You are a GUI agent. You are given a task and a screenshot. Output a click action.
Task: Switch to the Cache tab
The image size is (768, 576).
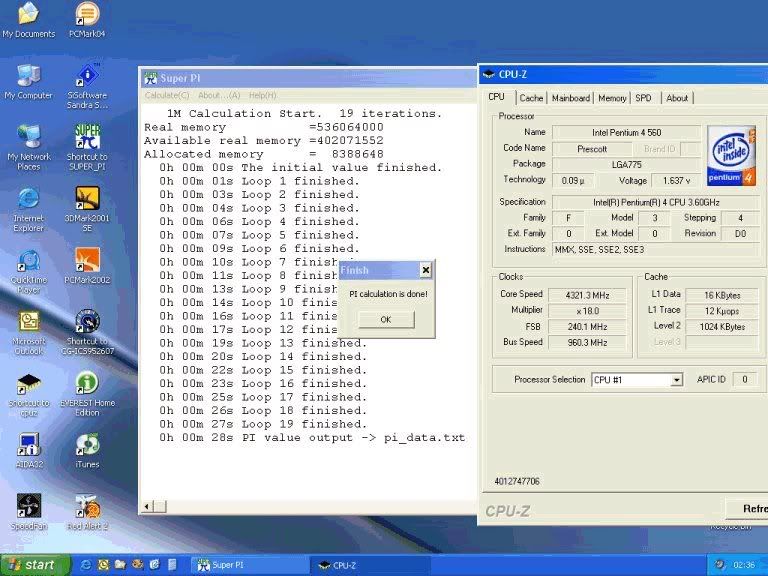pyautogui.click(x=531, y=98)
